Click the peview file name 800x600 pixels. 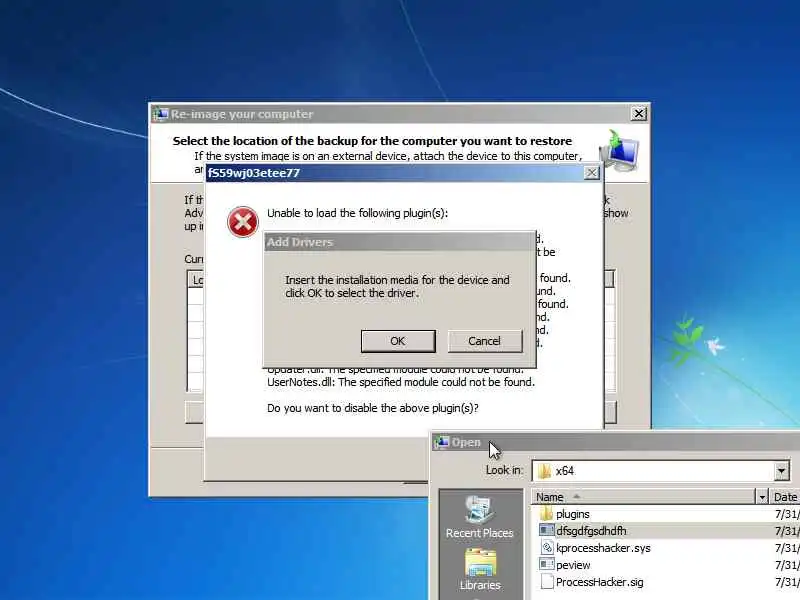click(x=573, y=565)
